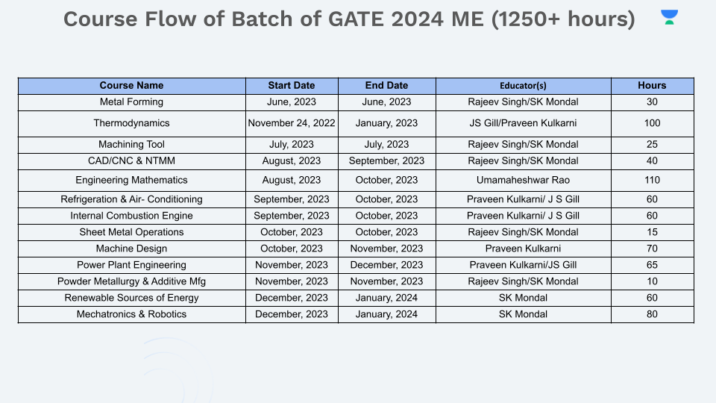Click the 110 hours cell
This screenshot has height=403, width=716.
pyautogui.click(x=652, y=180)
